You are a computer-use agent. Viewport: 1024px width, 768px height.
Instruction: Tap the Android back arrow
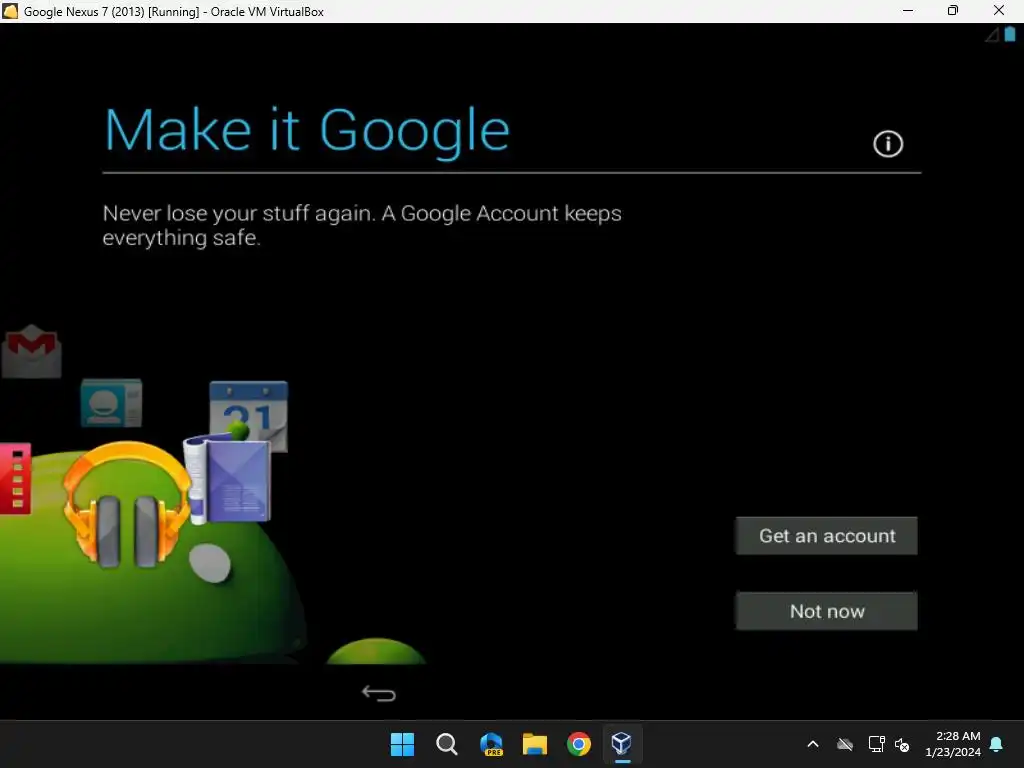(379, 693)
